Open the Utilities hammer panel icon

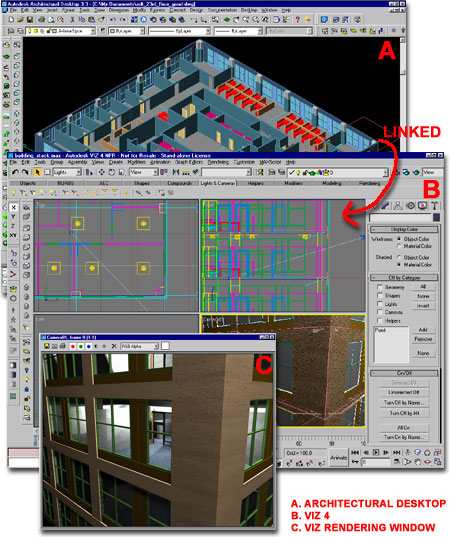click(434, 205)
